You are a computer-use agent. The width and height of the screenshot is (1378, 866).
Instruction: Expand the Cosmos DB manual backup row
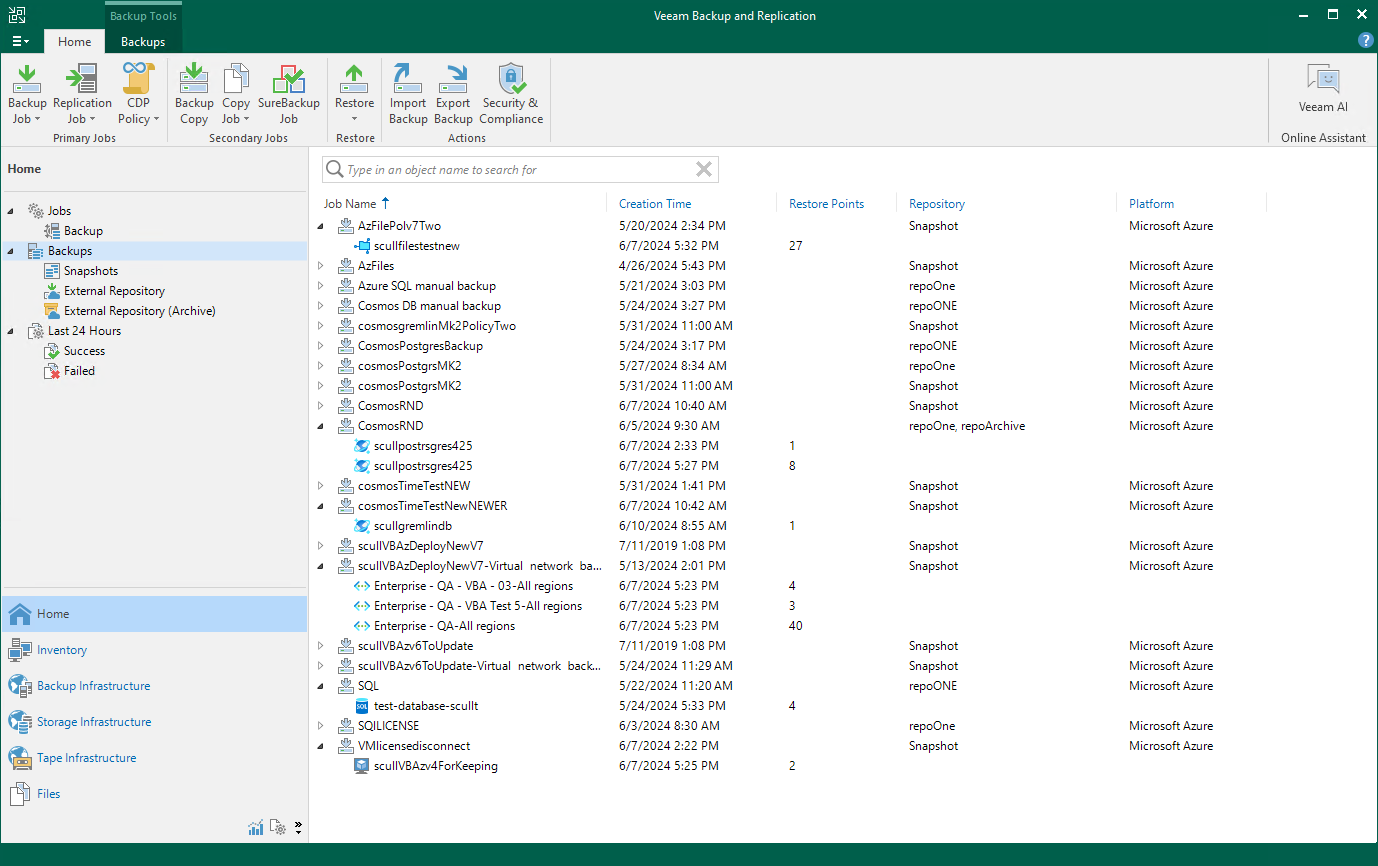tap(321, 306)
